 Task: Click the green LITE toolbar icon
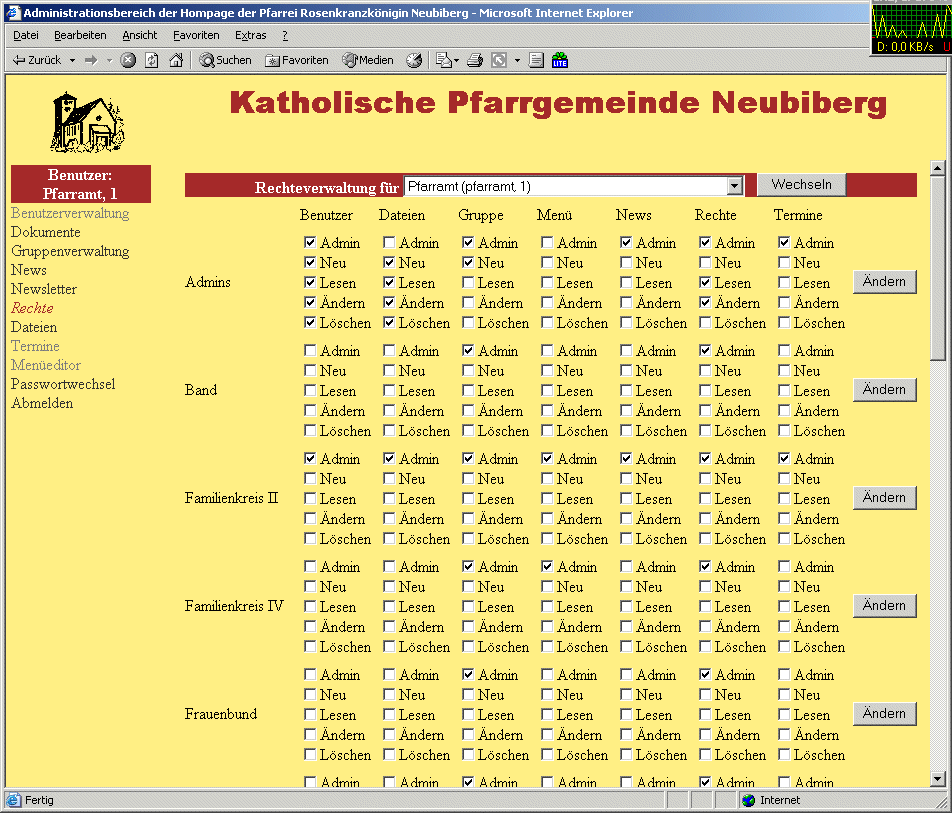560,60
